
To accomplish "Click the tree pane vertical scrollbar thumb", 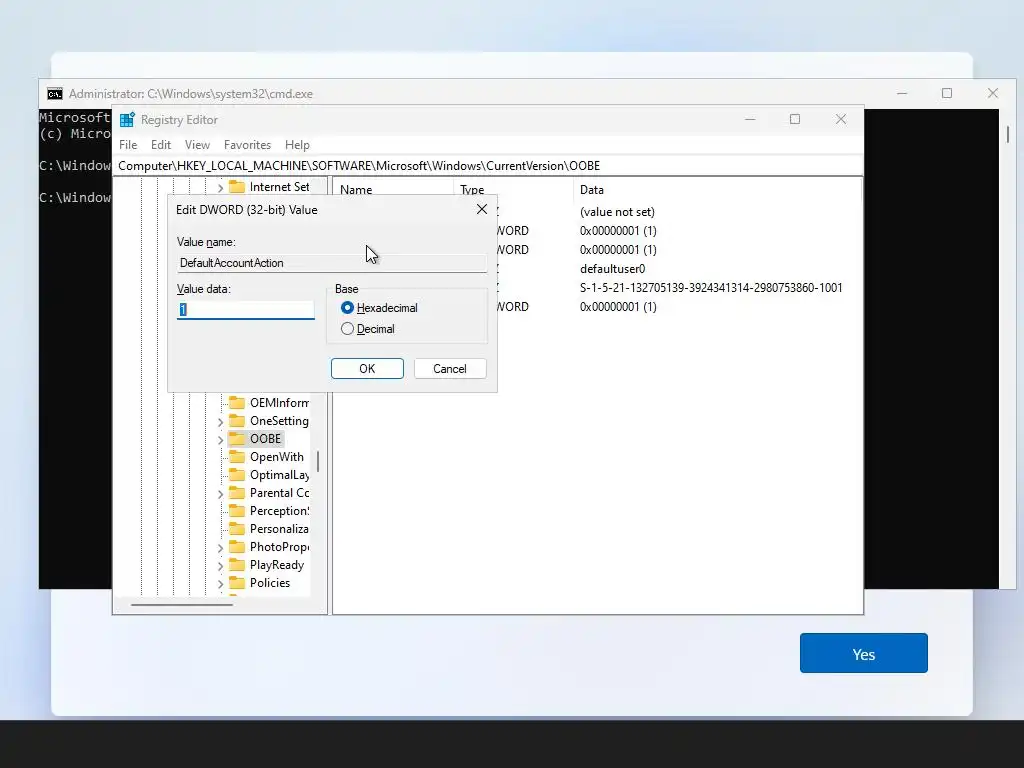I will coord(318,461).
